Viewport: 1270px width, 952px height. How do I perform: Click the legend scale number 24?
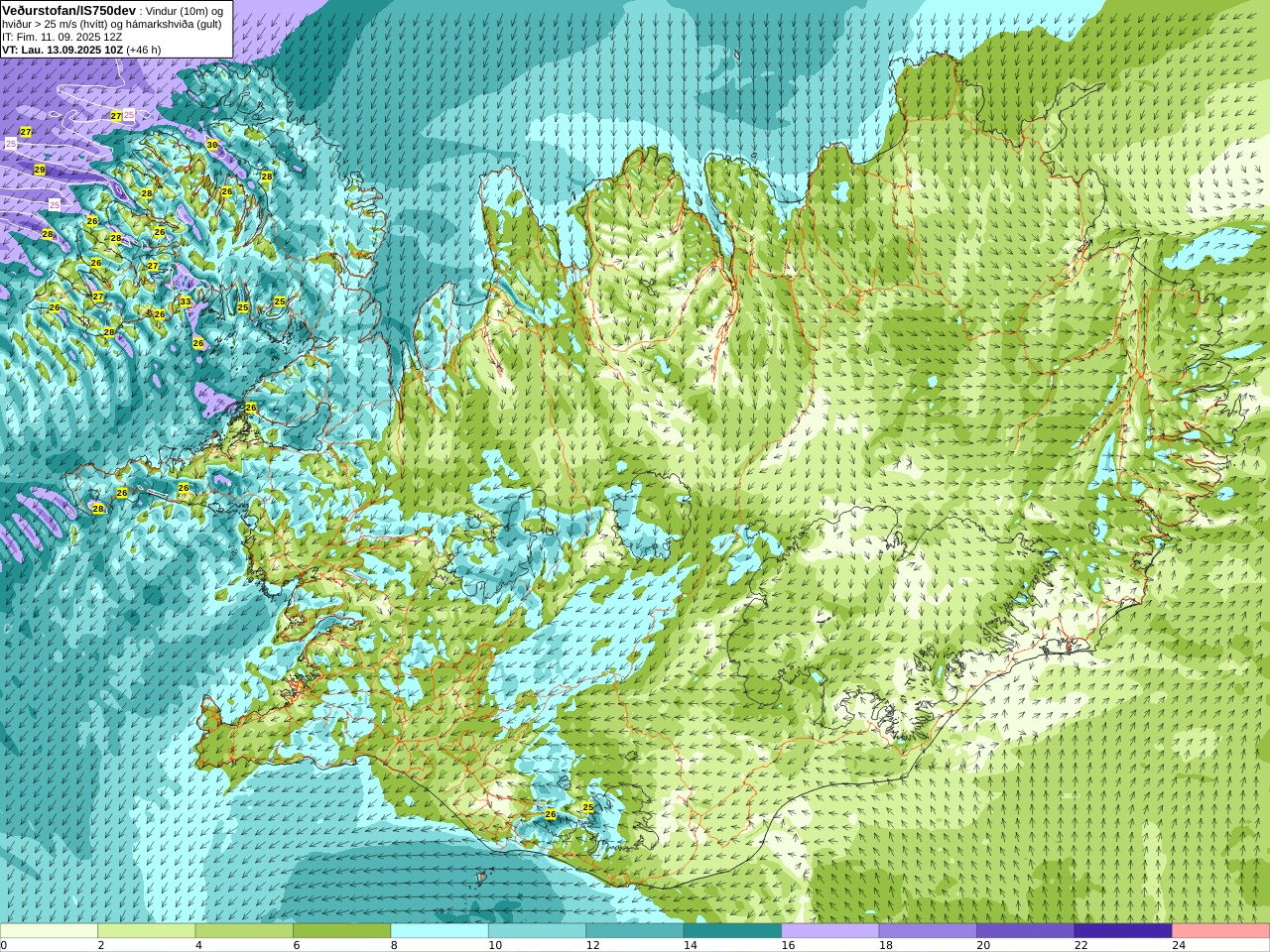[1179, 945]
